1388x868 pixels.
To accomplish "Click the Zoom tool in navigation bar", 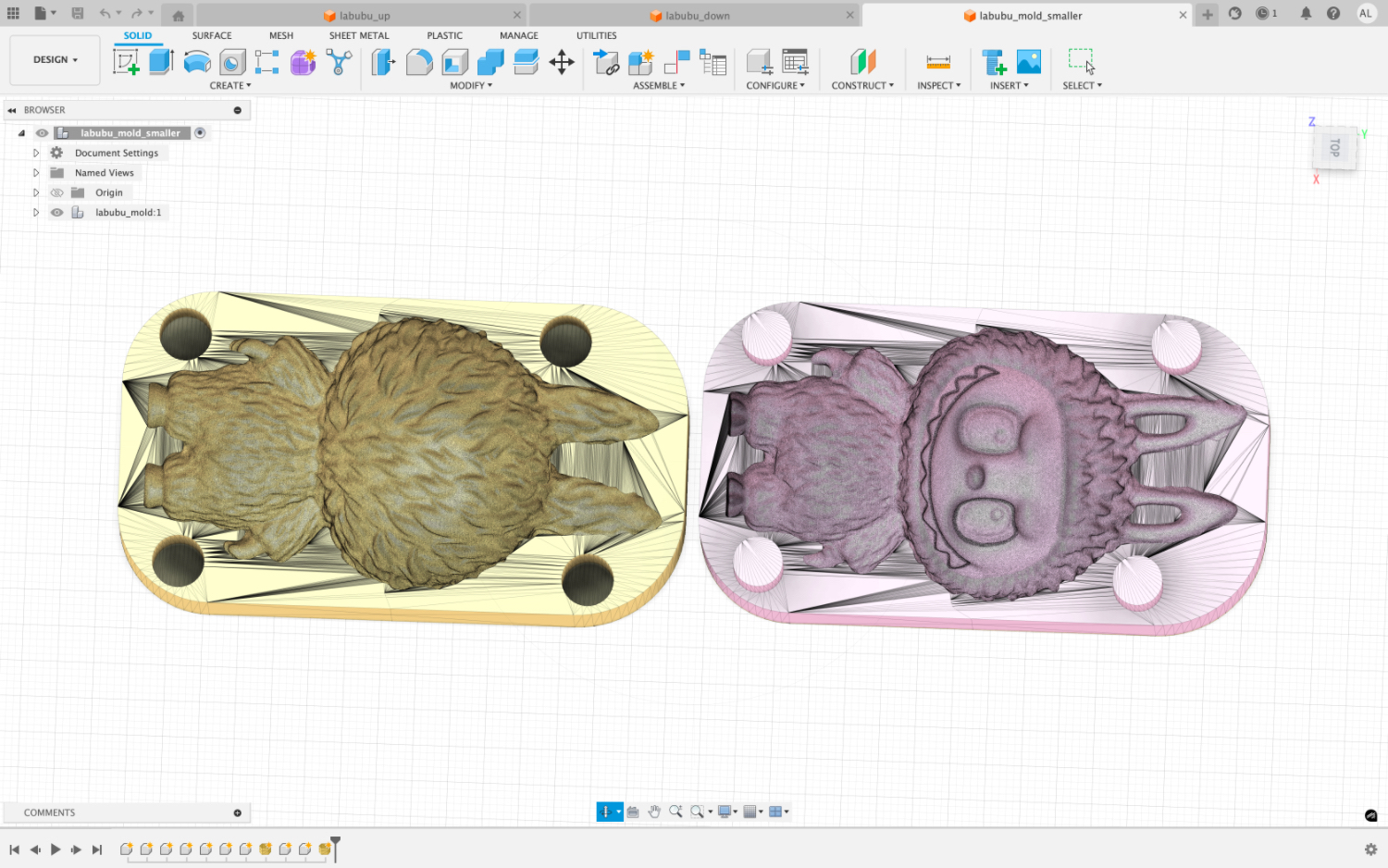I will [x=676, y=812].
